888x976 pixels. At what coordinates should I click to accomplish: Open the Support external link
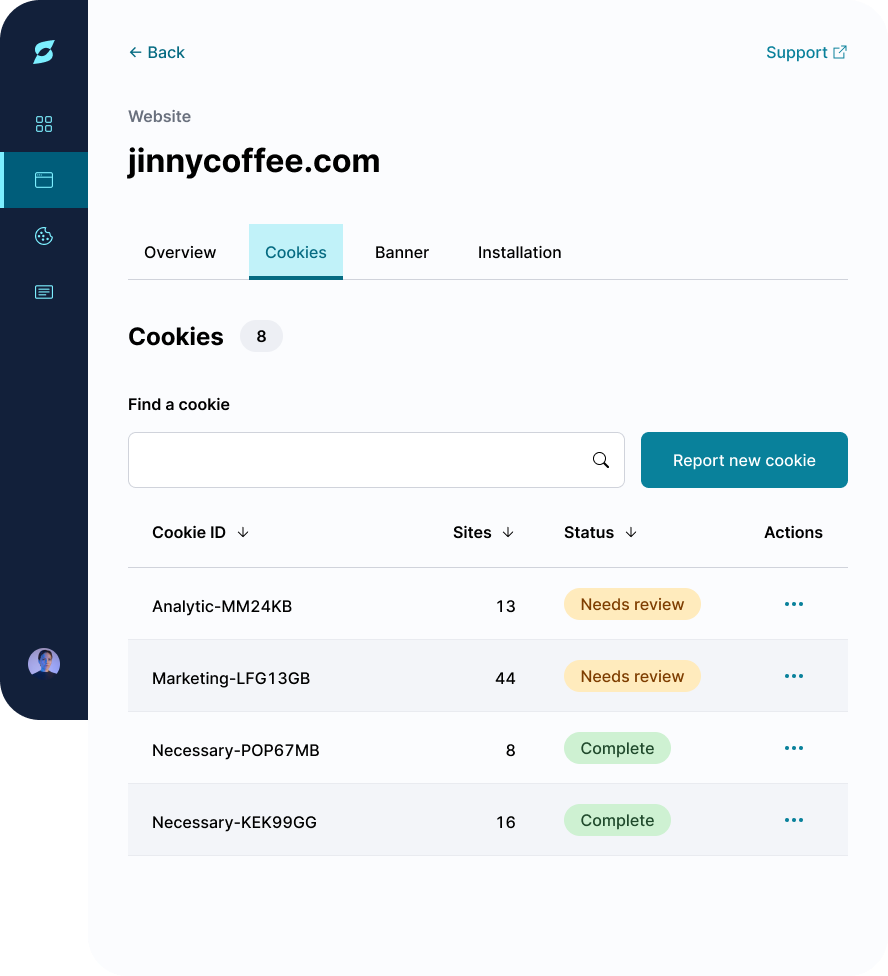click(806, 52)
